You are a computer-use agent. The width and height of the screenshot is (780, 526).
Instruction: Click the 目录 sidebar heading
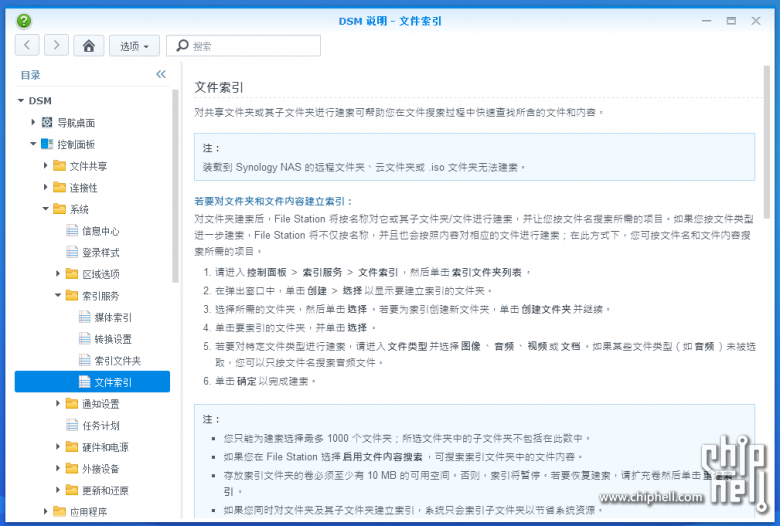(30, 75)
